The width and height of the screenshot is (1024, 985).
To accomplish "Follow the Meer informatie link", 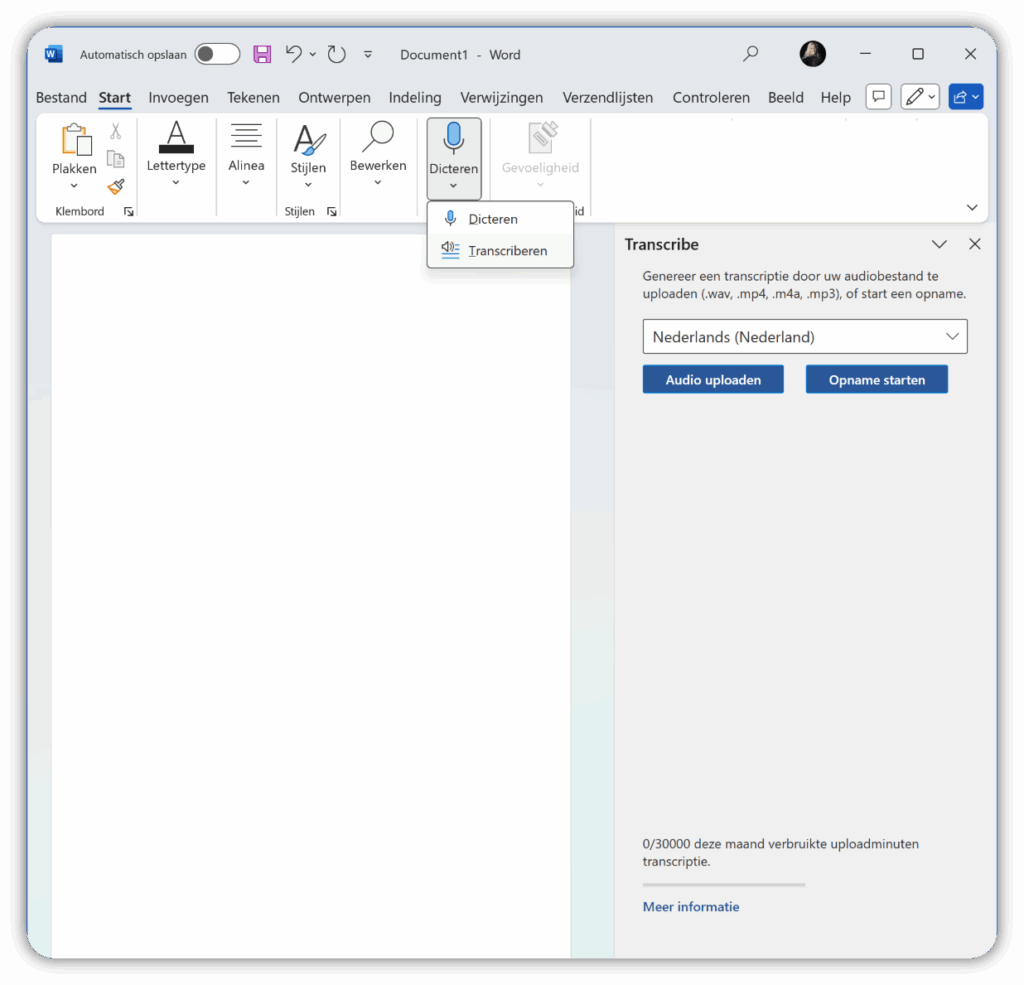I will tap(691, 907).
